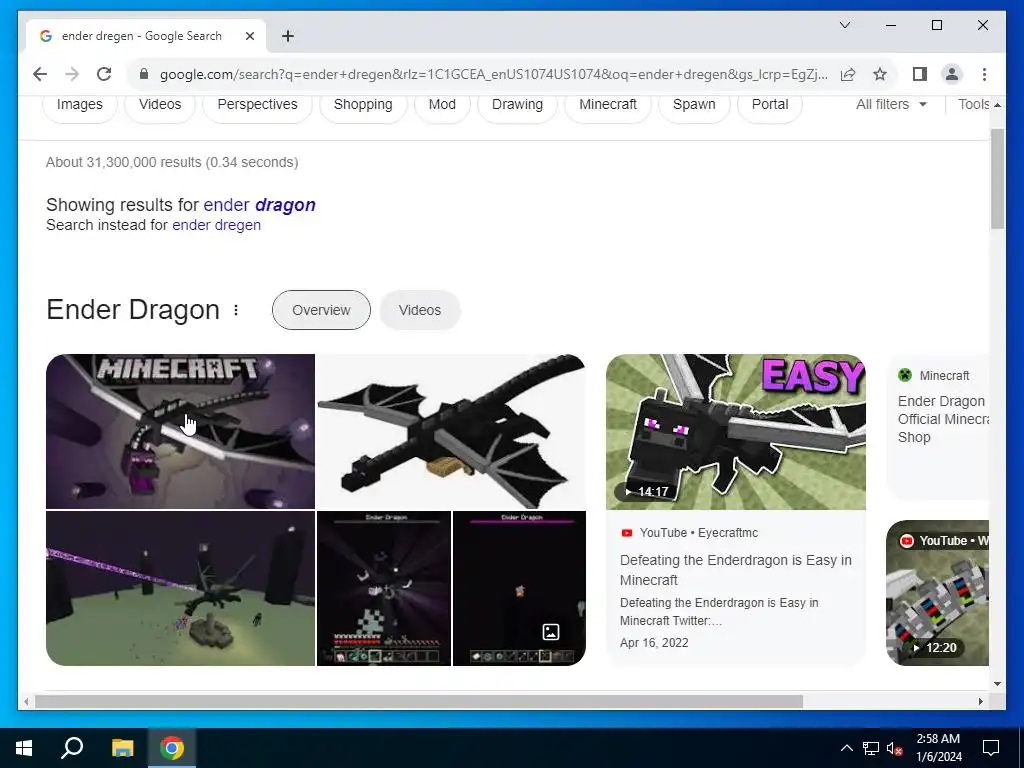Click the taskbar clock showing 2:58 AM
Viewport: 1024px width, 768px height.
pos(938,748)
